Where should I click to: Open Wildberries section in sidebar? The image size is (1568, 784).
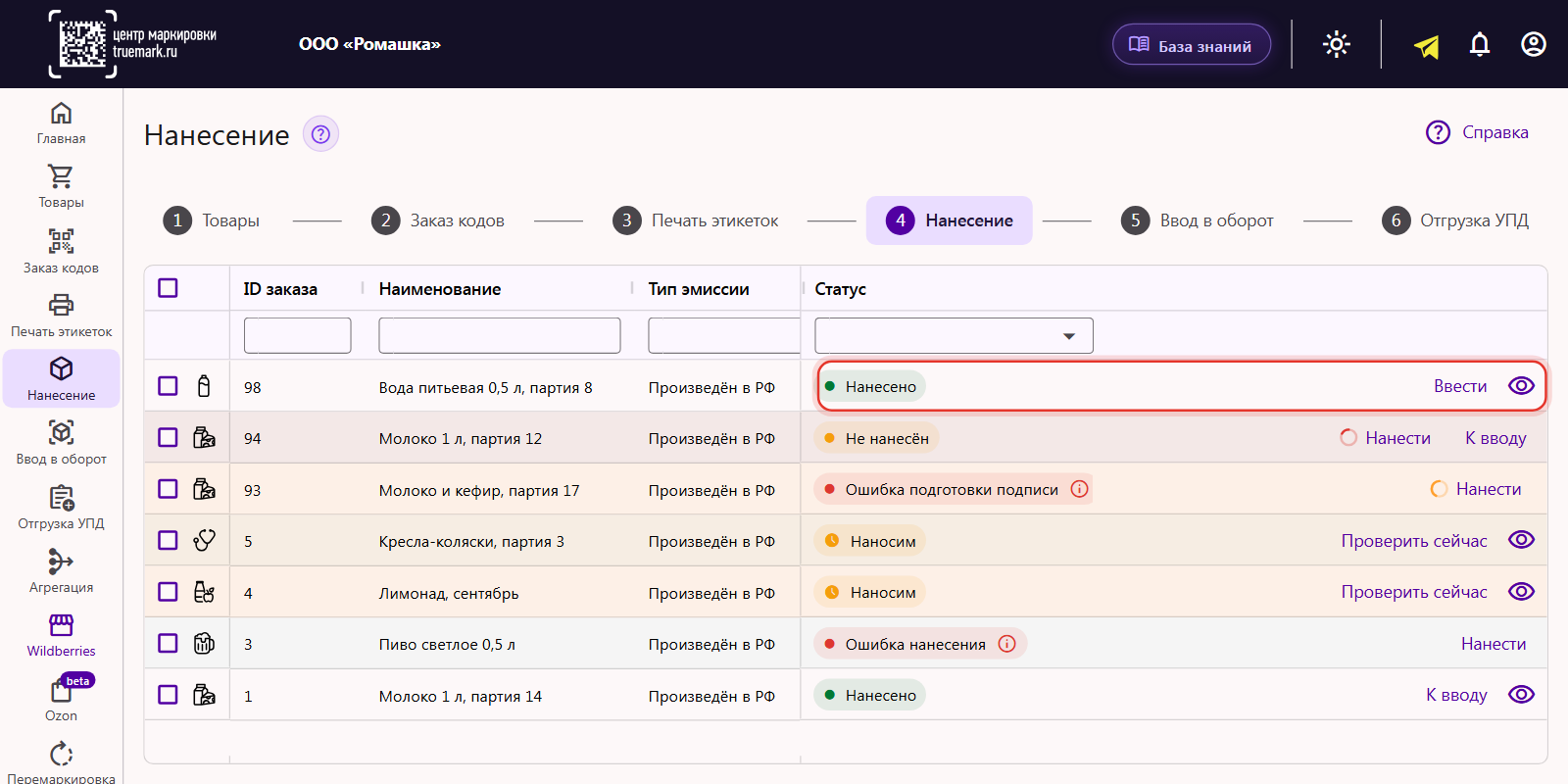point(61,635)
